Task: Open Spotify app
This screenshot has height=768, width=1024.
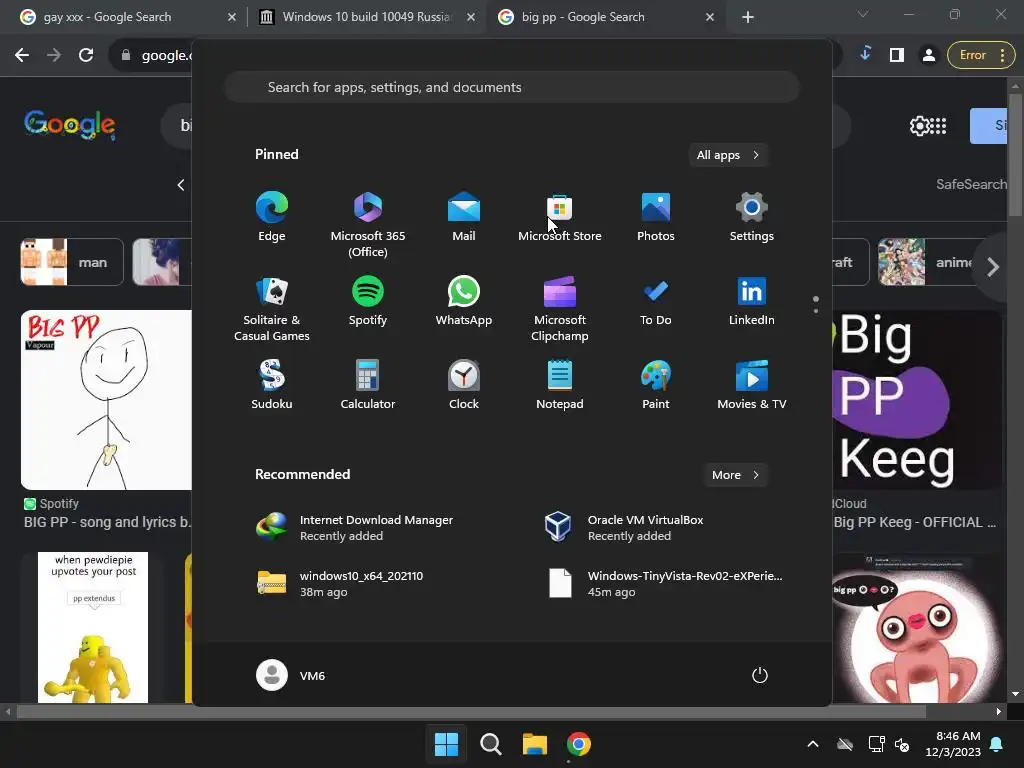Action: [368, 301]
